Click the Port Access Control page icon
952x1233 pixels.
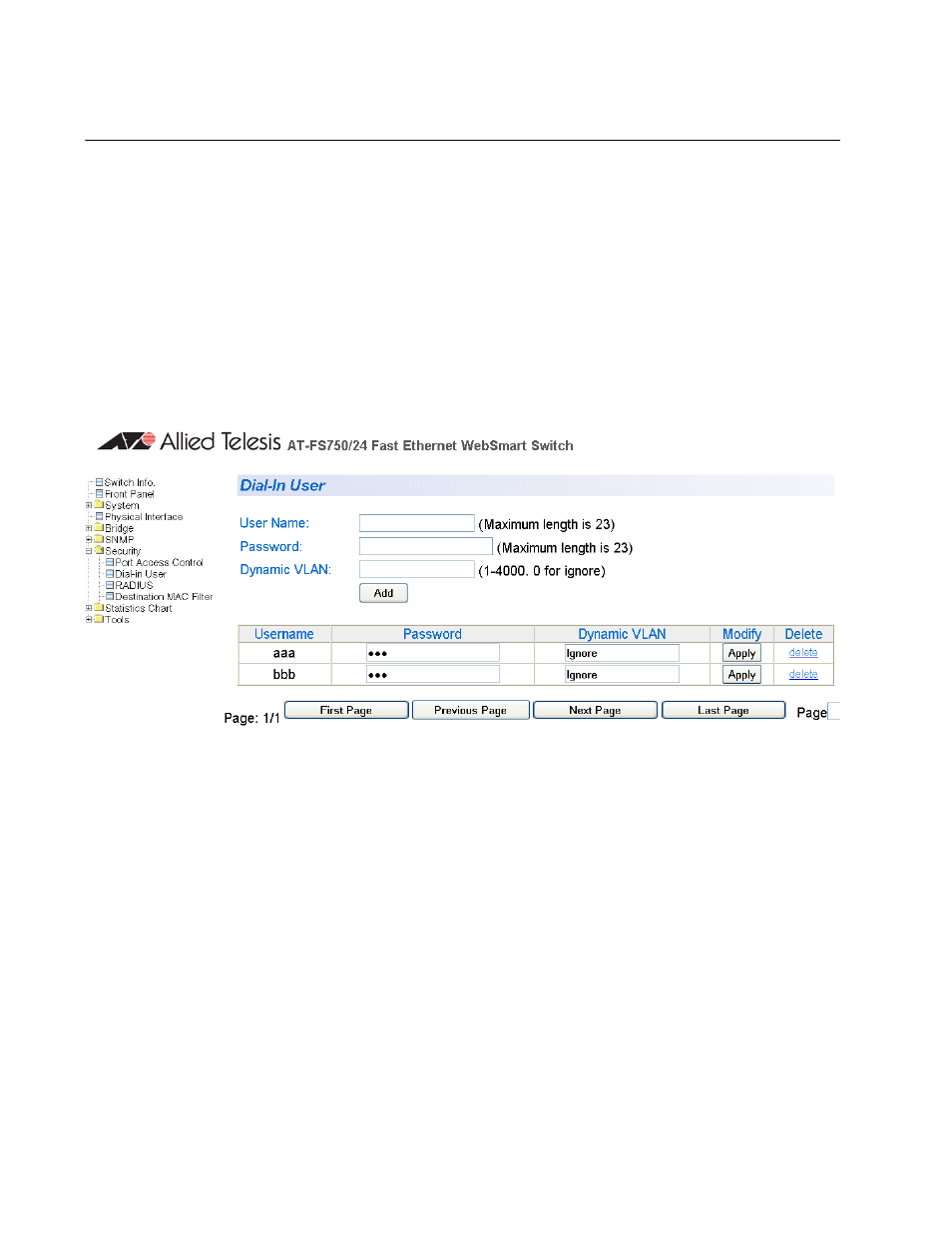click(x=110, y=563)
